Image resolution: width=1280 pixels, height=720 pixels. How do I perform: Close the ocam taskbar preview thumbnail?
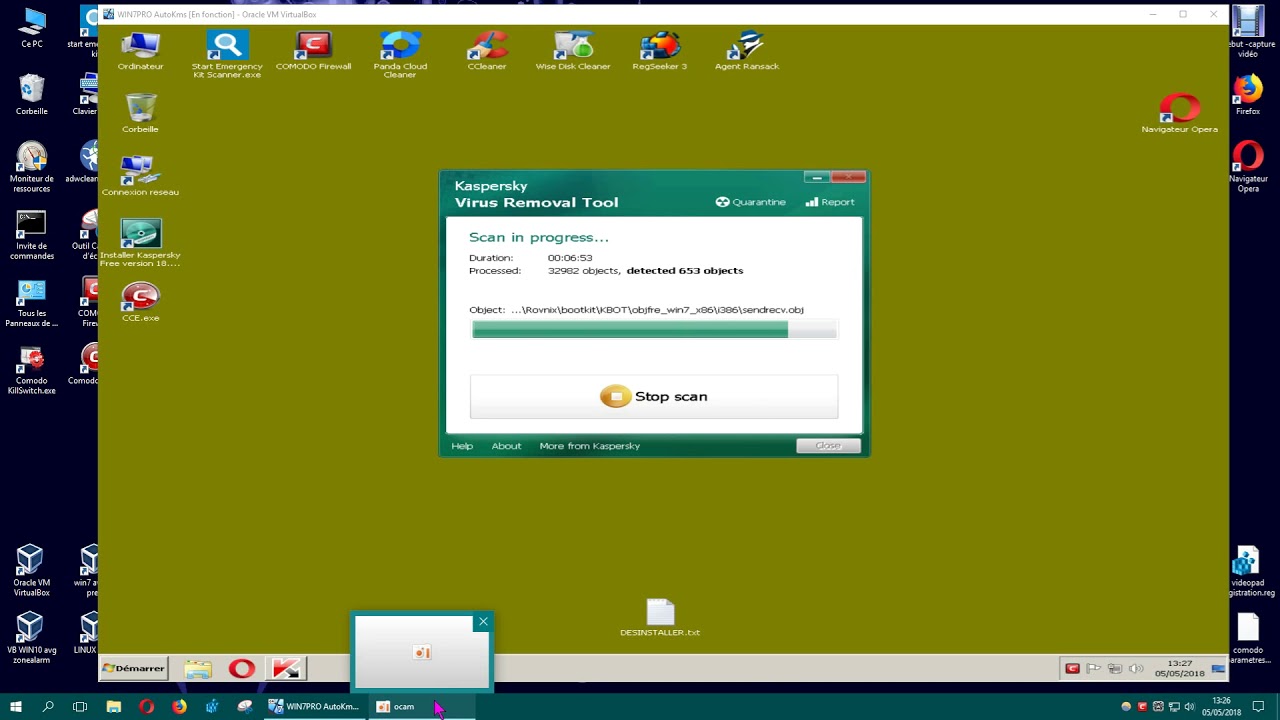click(x=483, y=622)
